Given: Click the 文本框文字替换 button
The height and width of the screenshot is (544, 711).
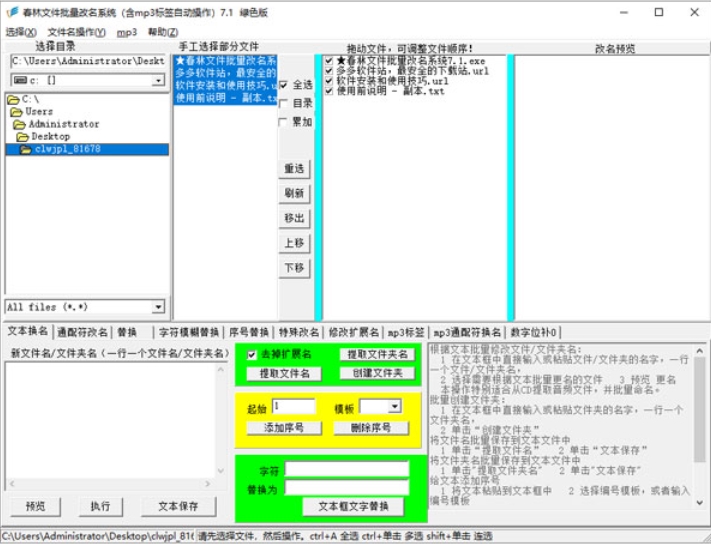Looking at the screenshot, I should coord(353,506).
